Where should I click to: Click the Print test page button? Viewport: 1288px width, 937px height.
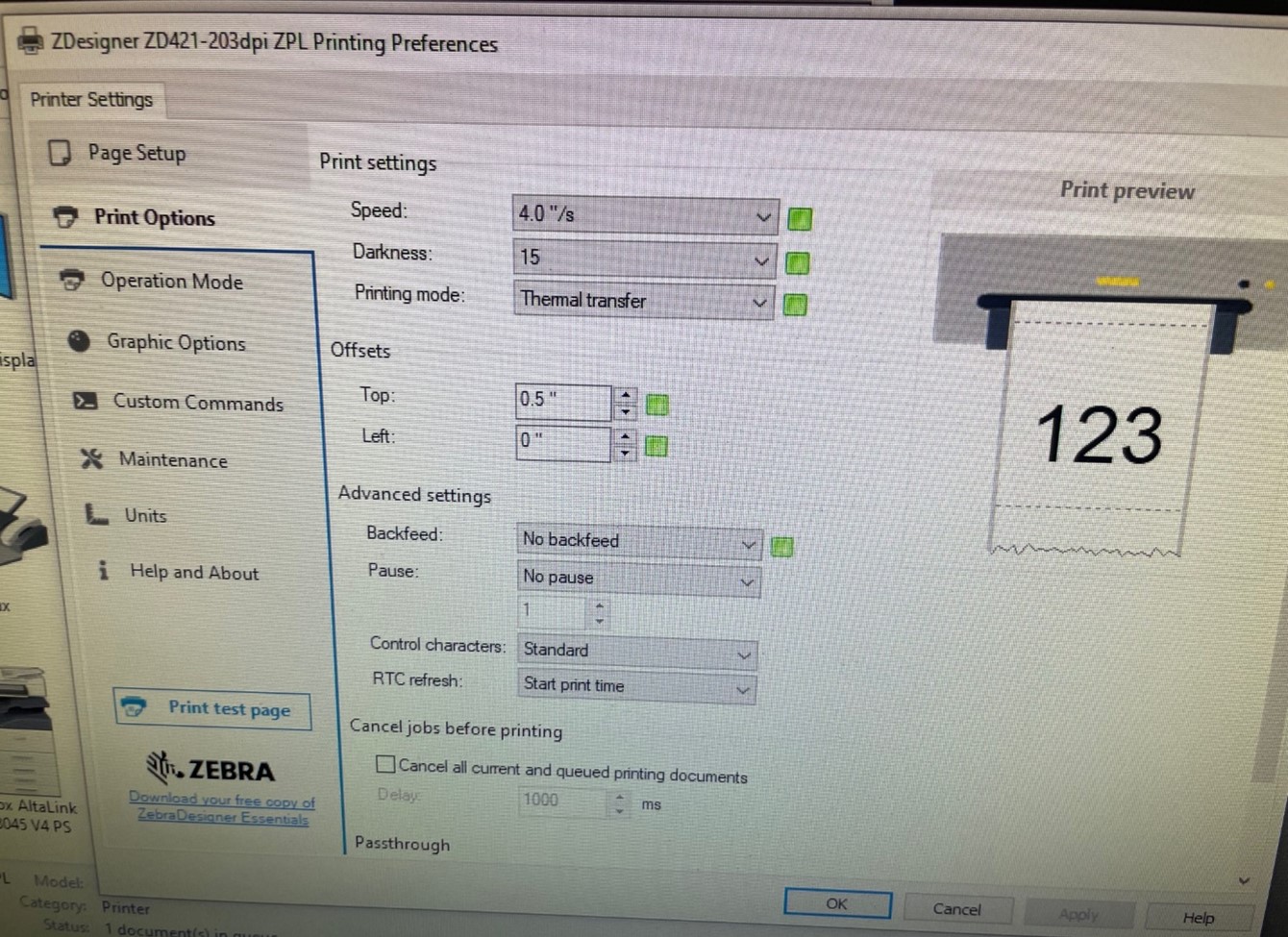coord(212,709)
